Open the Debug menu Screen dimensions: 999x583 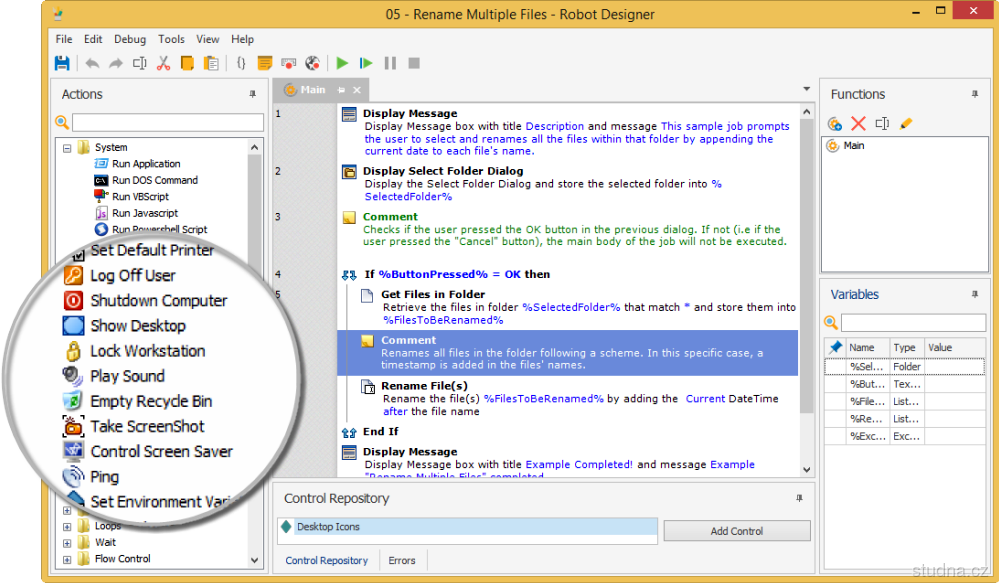(130, 39)
